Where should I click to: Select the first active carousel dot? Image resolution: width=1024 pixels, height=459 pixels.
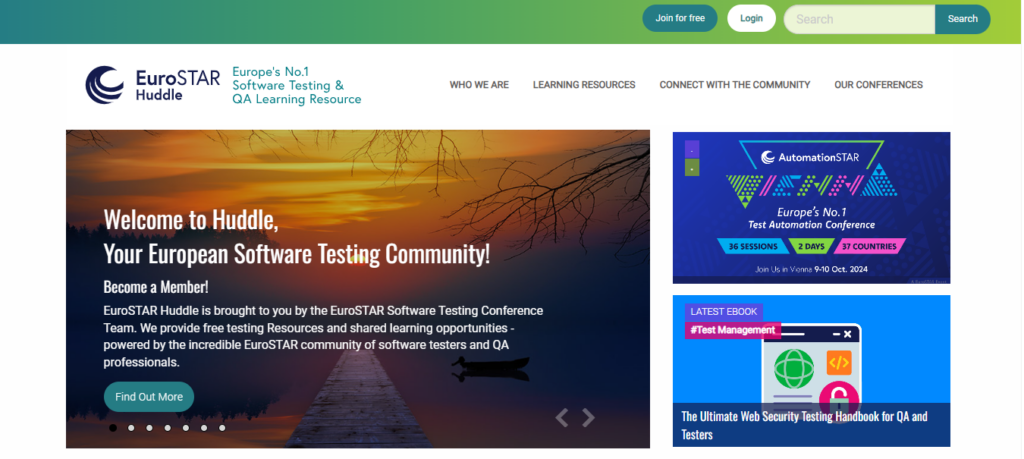(x=113, y=428)
